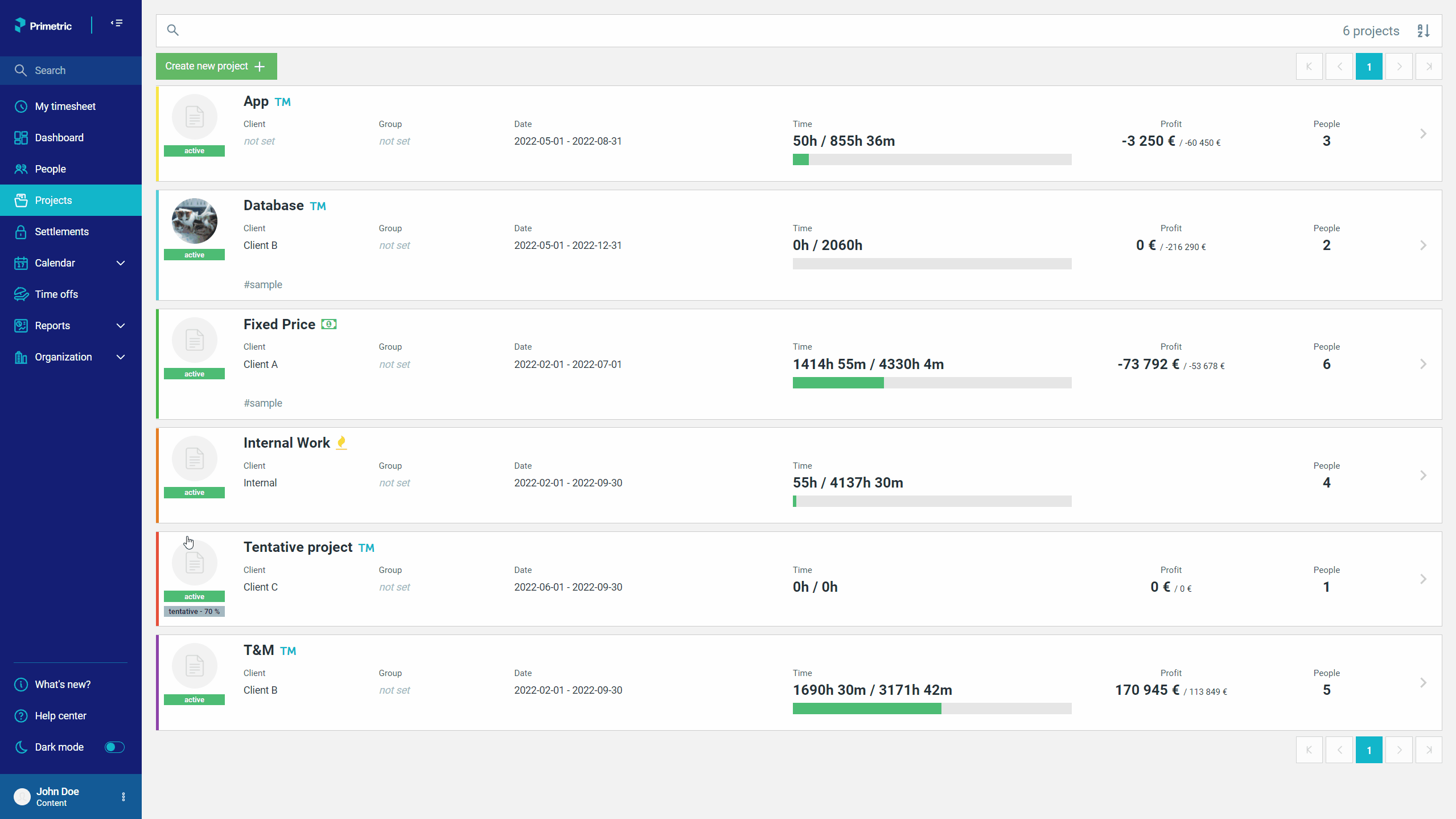
Task: Expand the Calendar submenu
Action: click(x=121, y=263)
